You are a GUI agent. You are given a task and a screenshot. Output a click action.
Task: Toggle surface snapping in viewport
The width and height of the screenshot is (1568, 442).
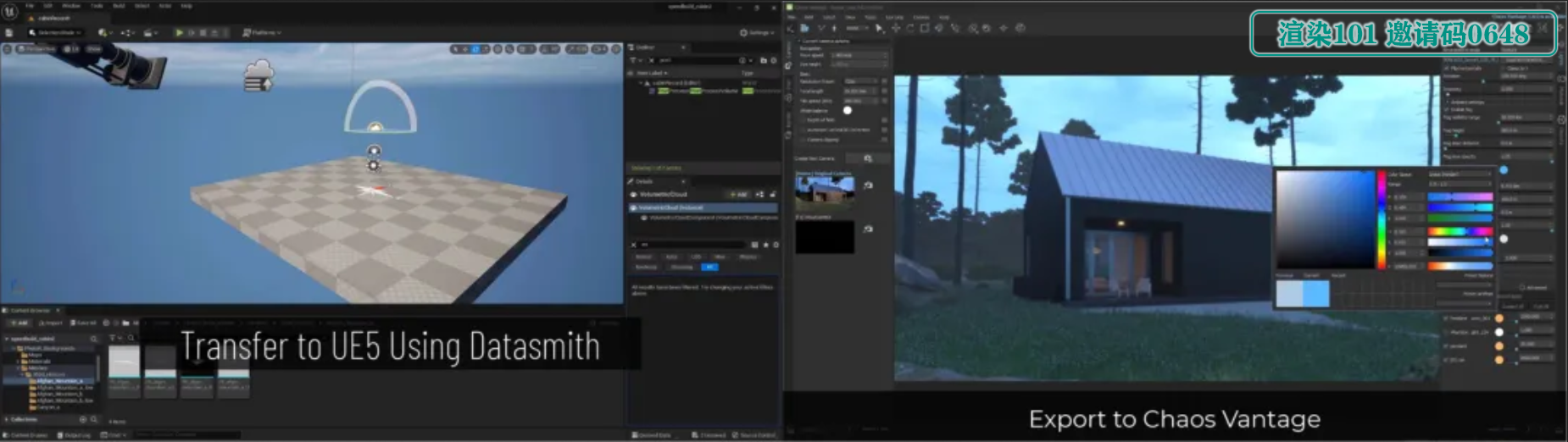509,49
